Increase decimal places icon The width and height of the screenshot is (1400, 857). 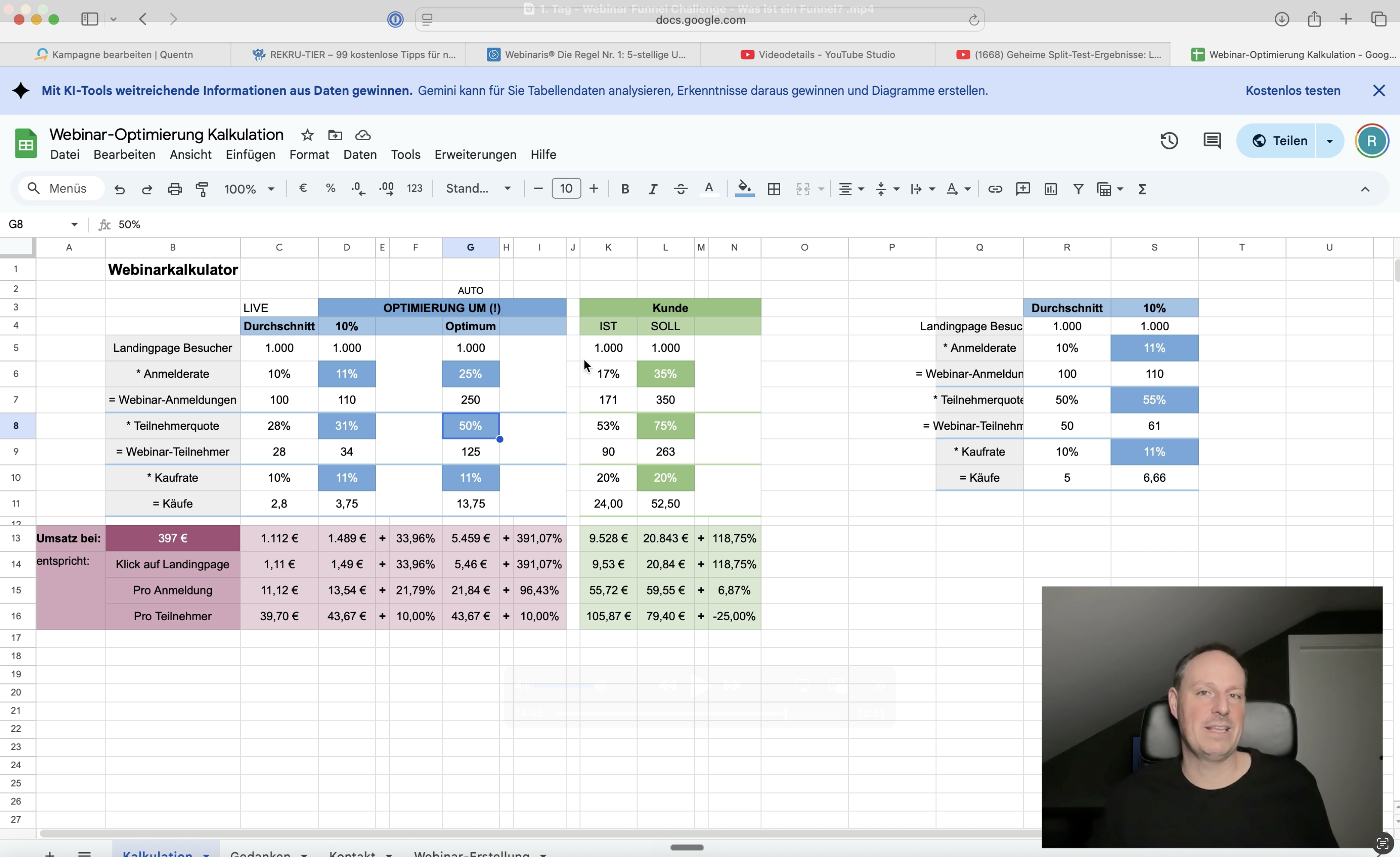386,189
